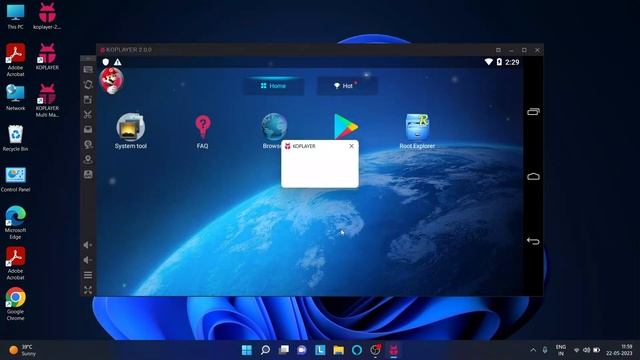Screen dimensions: 640x360
Task: Click the Mario avatar icon
Action: [111, 80]
